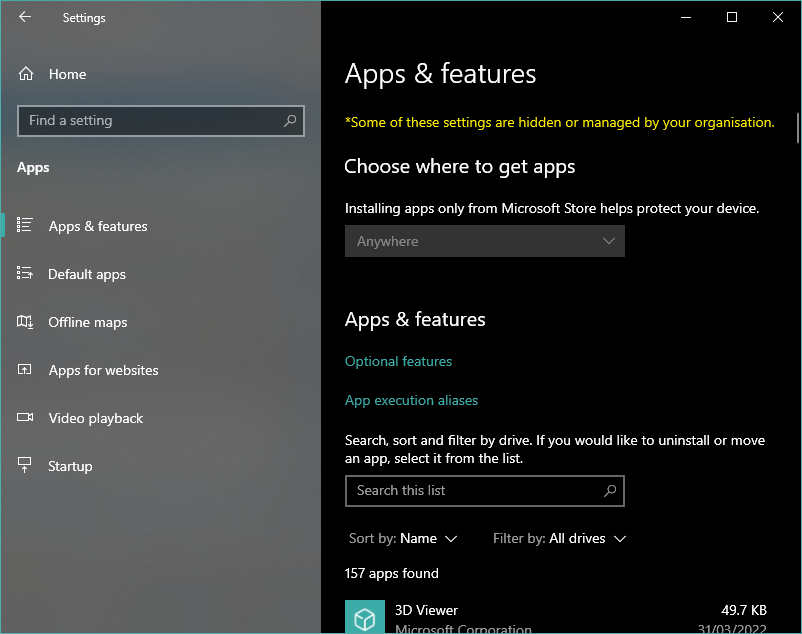Click the Apps for websites icon
802x634 pixels.
pos(26,370)
